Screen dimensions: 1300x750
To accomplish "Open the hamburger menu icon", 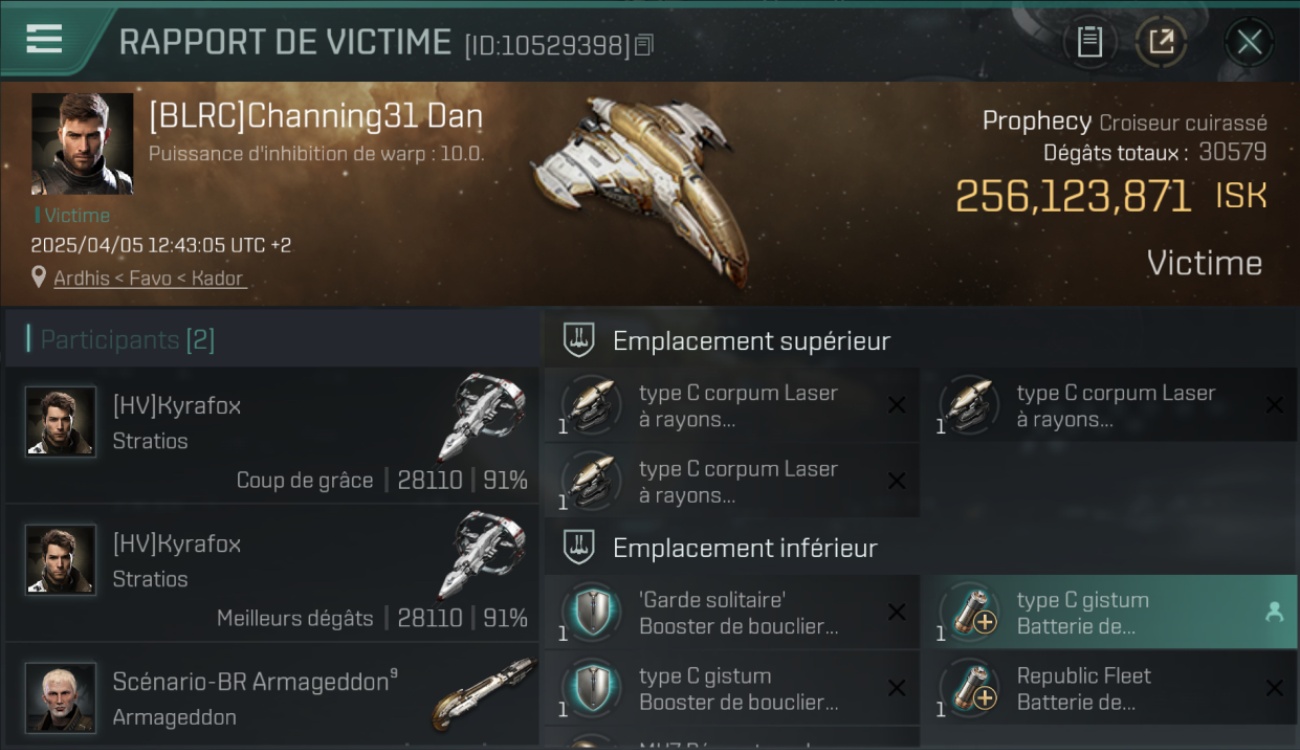I will [x=44, y=39].
